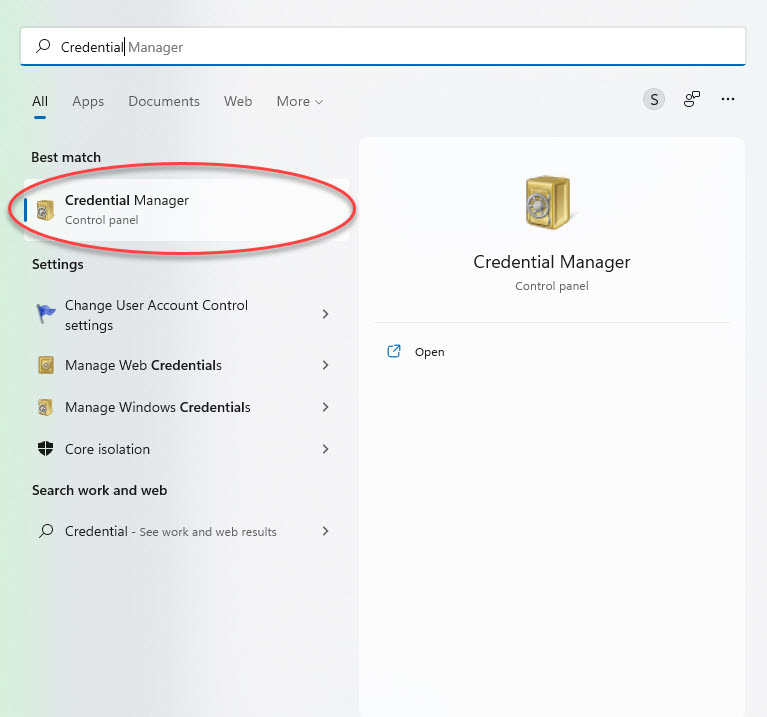
Task: Click the Credential Manager title in preview pane
Action: coord(551,262)
